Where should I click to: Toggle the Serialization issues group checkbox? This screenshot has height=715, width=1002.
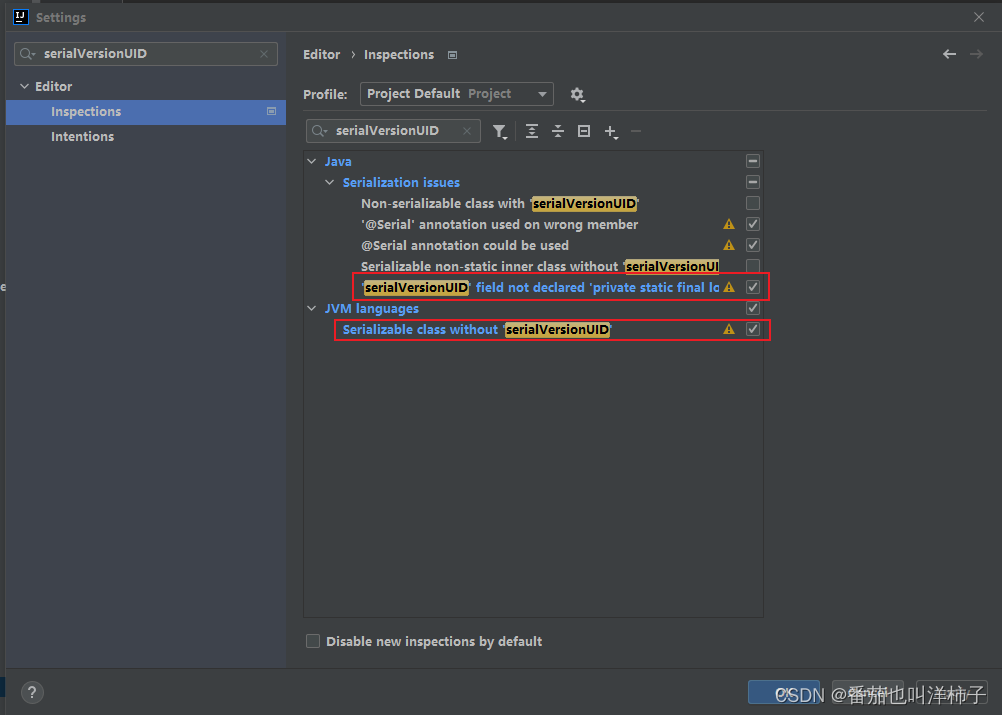pos(753,182)
